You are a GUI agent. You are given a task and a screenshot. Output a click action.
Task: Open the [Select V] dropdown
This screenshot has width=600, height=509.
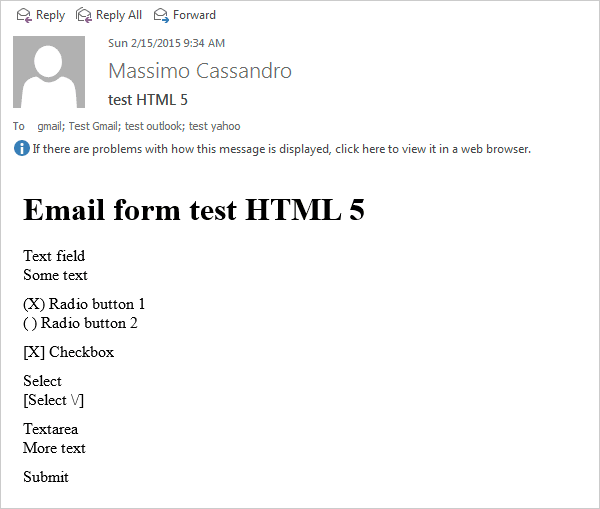(x=54, y=400)
